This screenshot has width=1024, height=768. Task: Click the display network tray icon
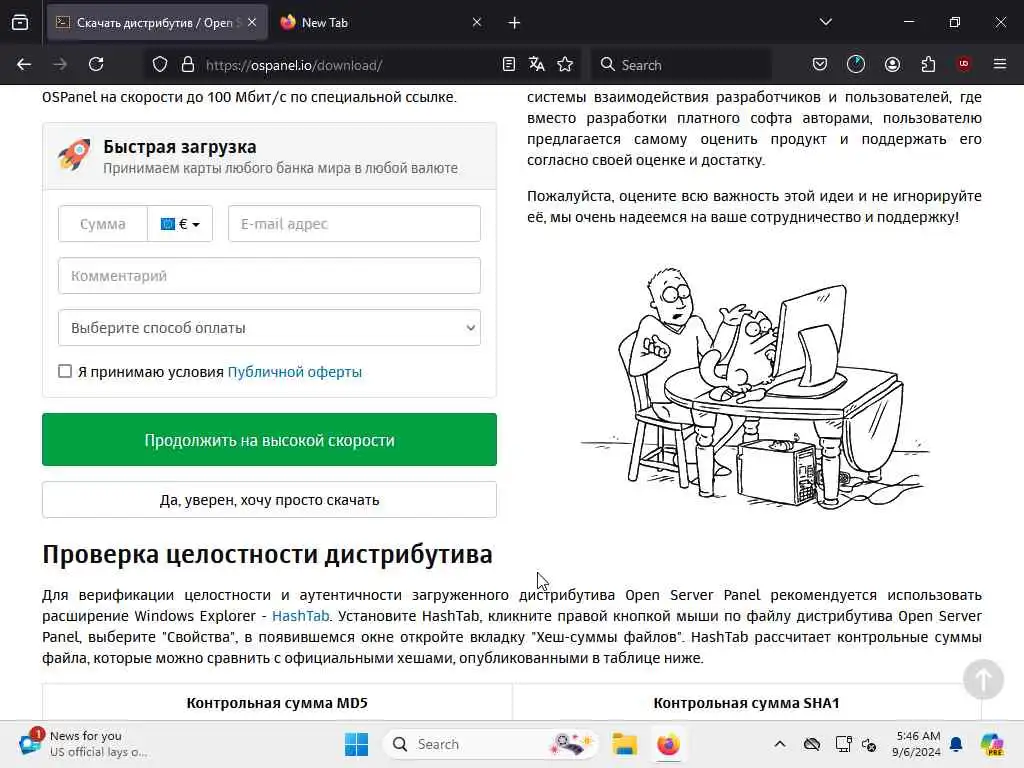(x=843, y=744)
